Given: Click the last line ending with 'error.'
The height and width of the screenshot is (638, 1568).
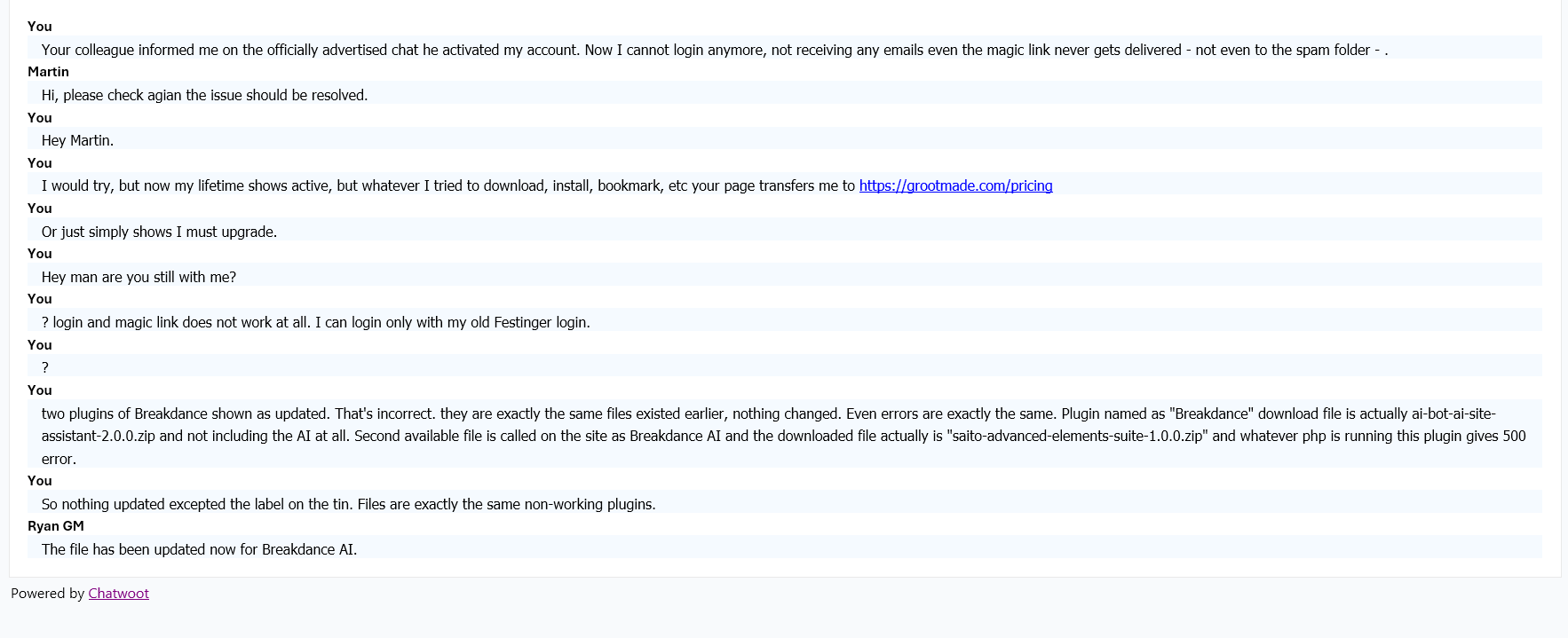Looking at the screenshot, I should coord(59,459).
